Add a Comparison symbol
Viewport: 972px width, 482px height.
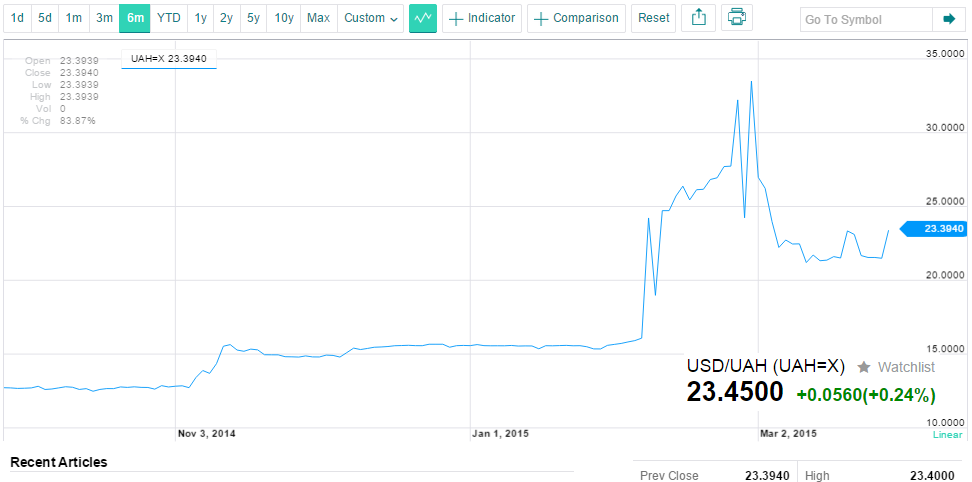(x=577, y=18)
